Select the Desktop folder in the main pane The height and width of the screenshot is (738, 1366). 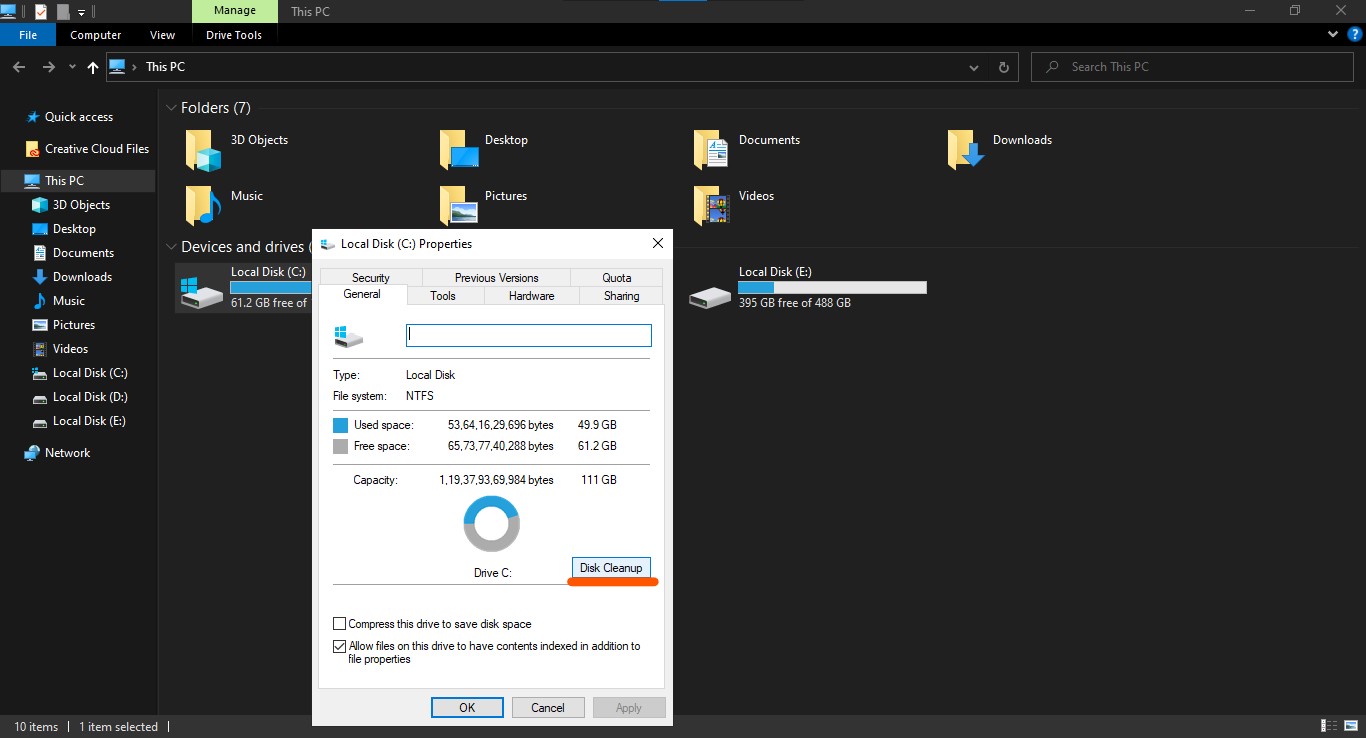point(483,149)
